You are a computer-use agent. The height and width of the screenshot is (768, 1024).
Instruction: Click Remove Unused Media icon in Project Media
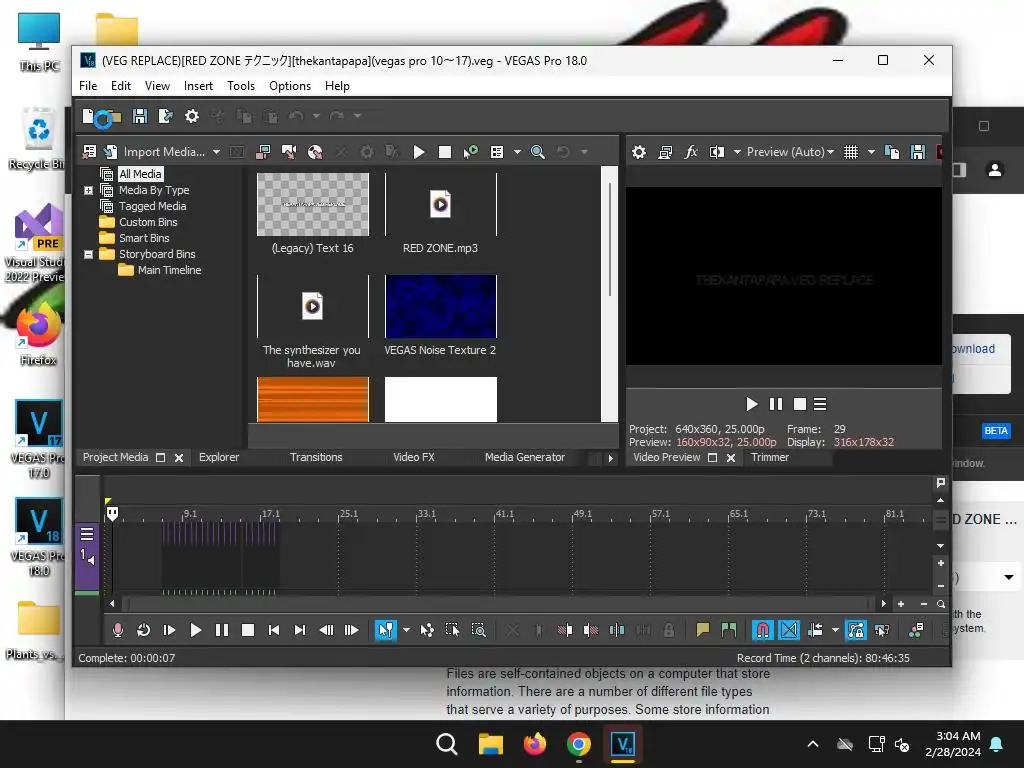tap(89, 152)
